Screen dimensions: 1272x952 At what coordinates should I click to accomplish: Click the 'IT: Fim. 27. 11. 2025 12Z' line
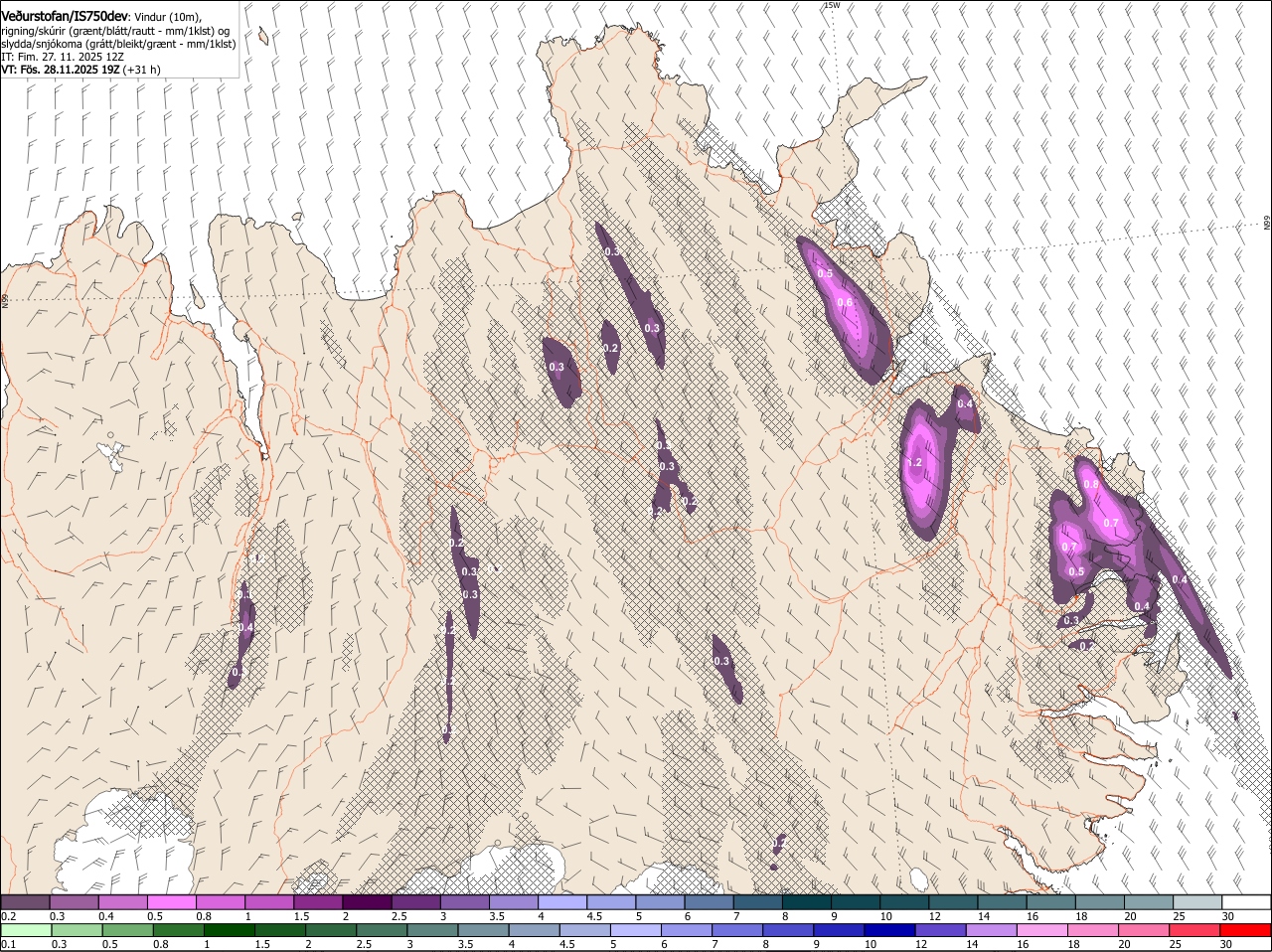(63, 57)
